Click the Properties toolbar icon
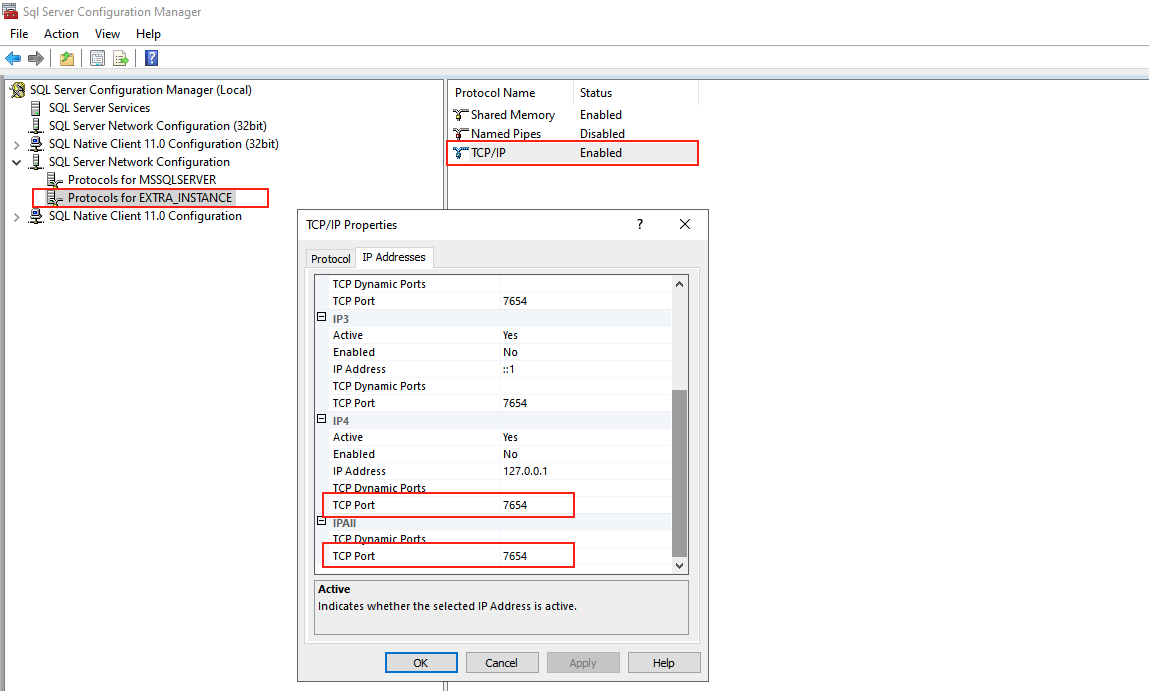Viewport: 1149px width, 691px height. 97,58
